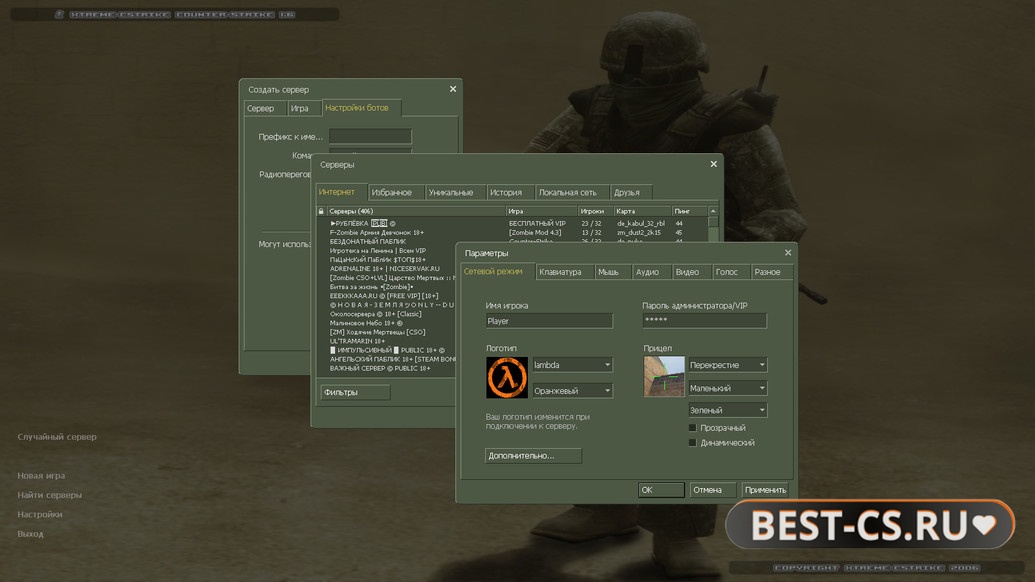Select F-Zombie Армия Девчонок 18+ server
This screenshot has width=1035, height=582.
[512, 232]
